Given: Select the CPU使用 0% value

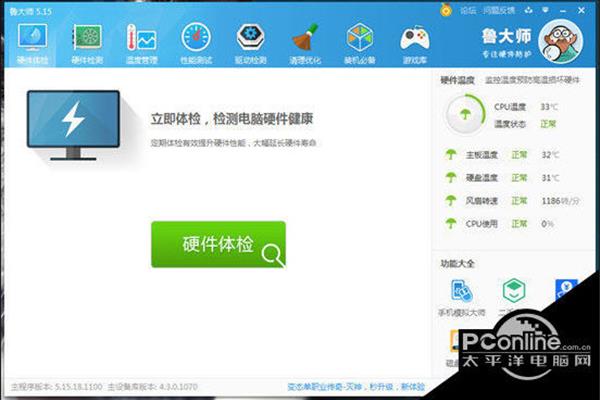Looking at the screenshot, I should pos(548,224).
